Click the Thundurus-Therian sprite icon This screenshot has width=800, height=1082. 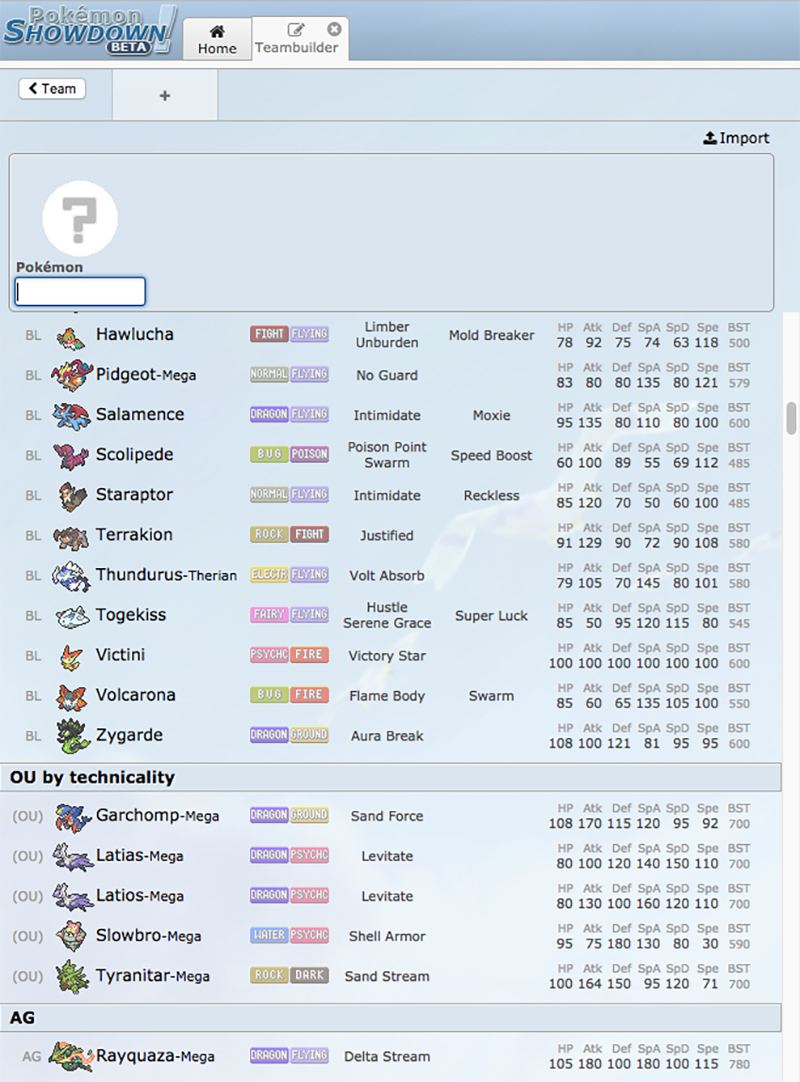[x=71, y=576]
